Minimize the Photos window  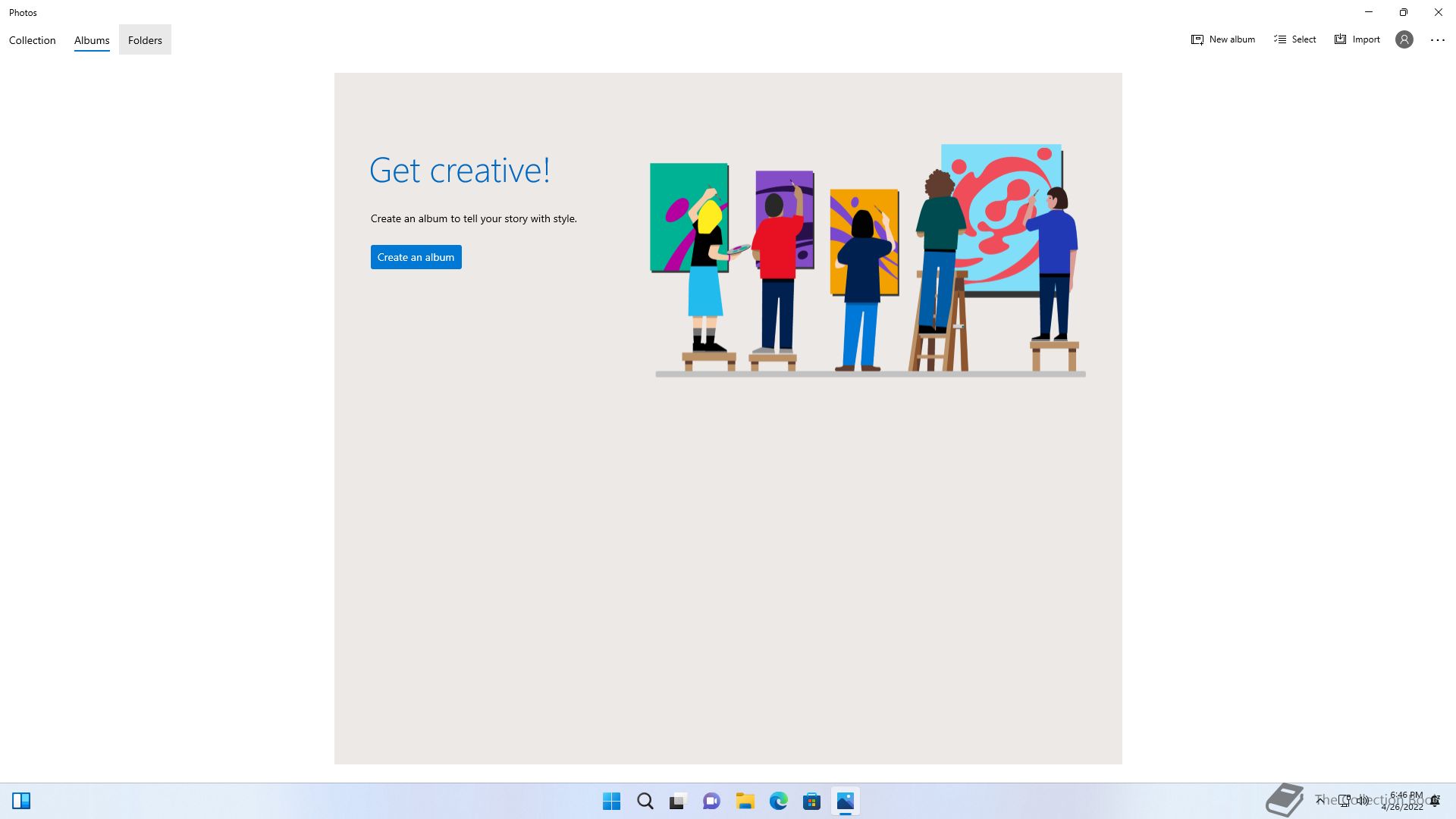click(1369, 12)
